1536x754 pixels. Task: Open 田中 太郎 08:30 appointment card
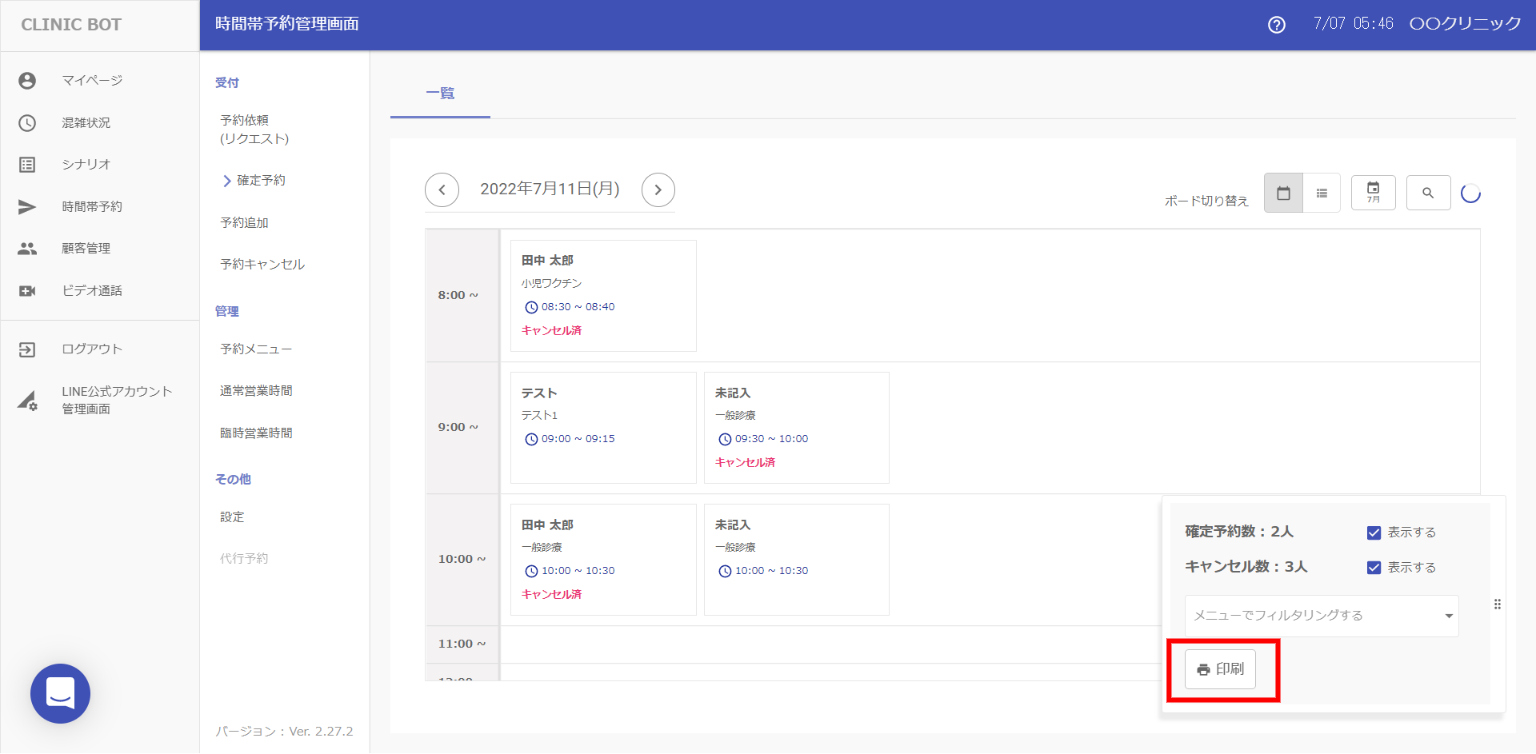[x=603, y=295]
